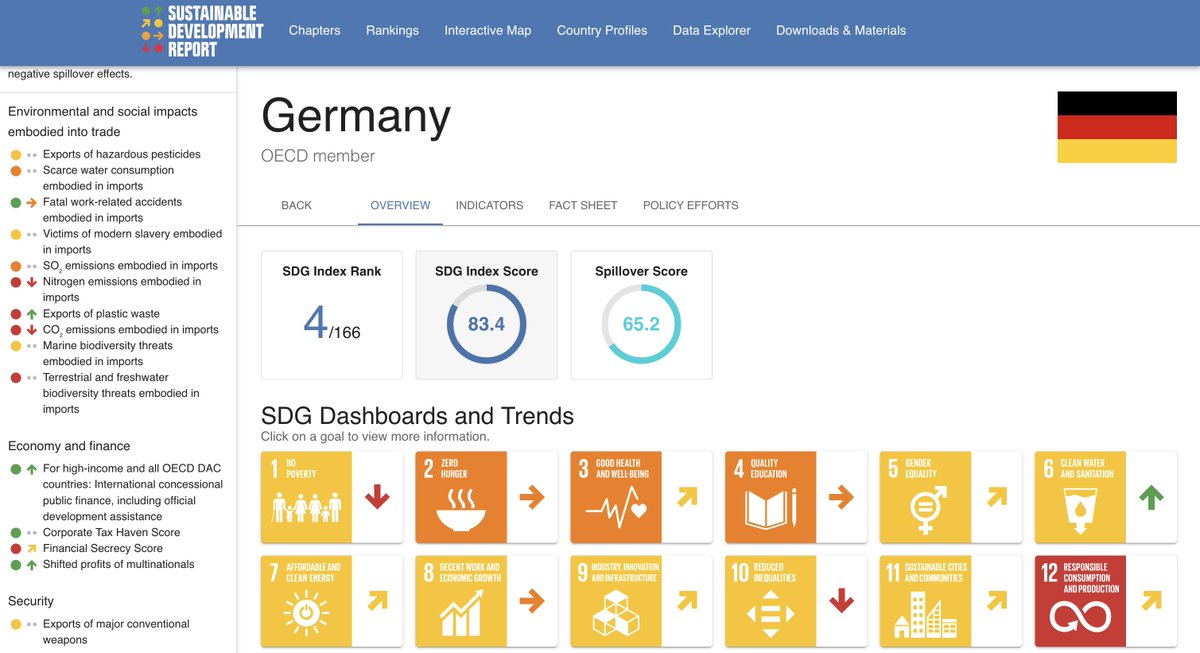This screenshot has height=653, width=1200.
Task: Click the SDG Index Score card
Action: [x=486, y=315]
